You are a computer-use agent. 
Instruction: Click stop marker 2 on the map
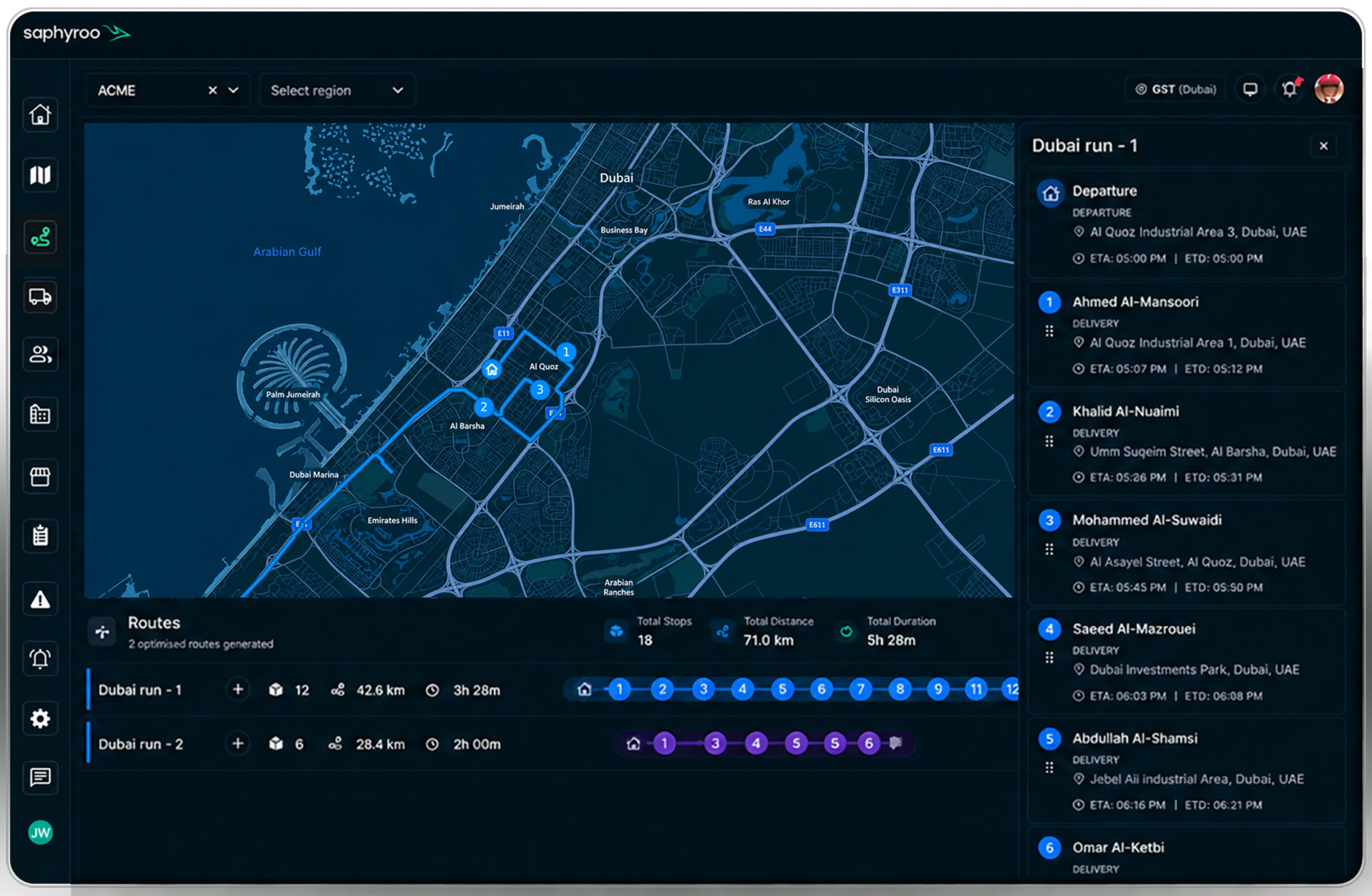483,407
